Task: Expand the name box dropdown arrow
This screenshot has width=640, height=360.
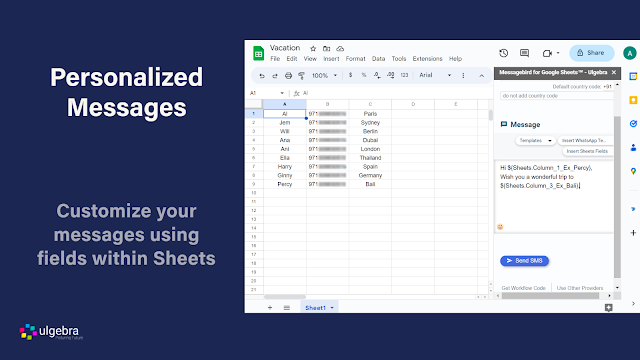Action: tap(282, 93)
